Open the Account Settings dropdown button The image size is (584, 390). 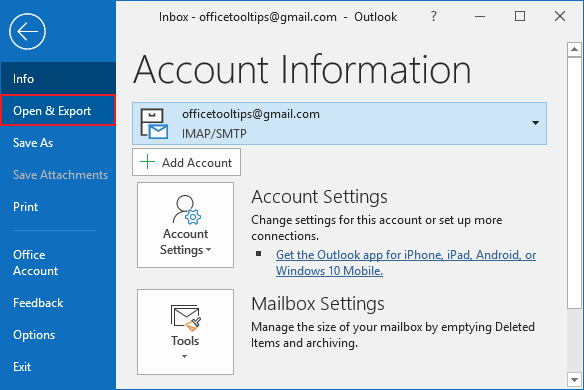click(185, 225)
